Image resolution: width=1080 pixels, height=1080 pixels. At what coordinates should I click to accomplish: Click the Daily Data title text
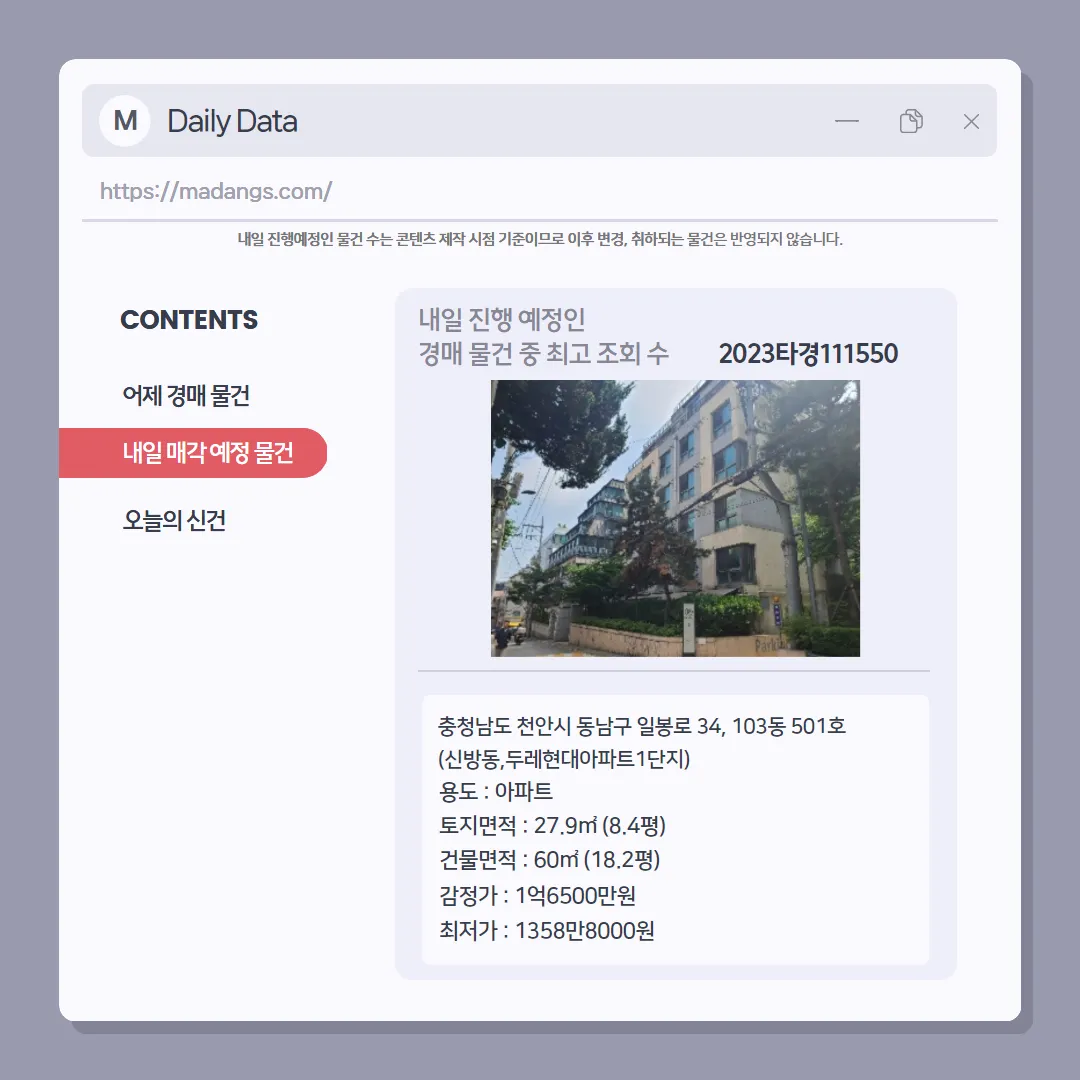pos(232,122)
